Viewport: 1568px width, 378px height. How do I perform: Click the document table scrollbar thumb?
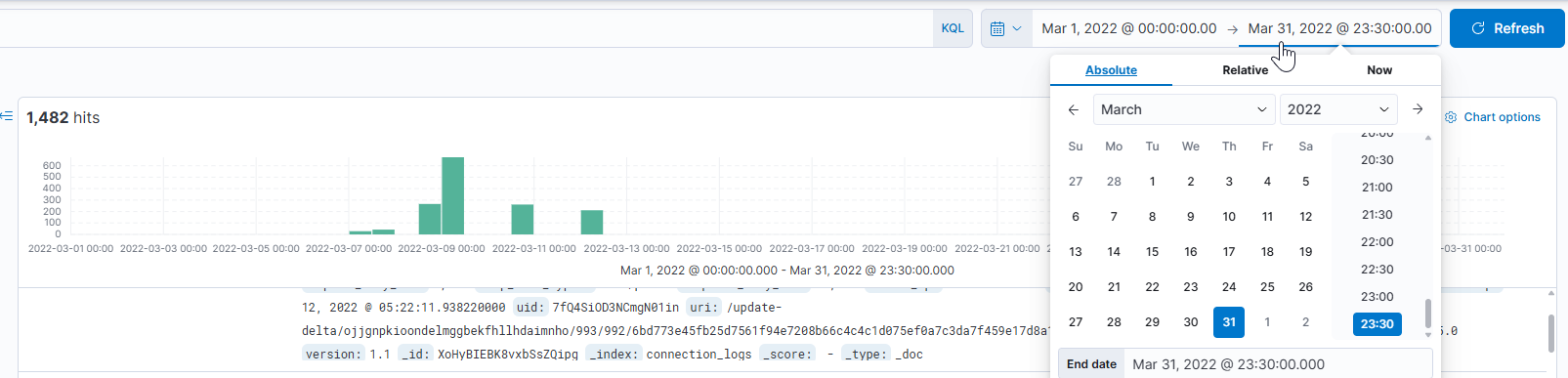click(x=1551, y=333)
